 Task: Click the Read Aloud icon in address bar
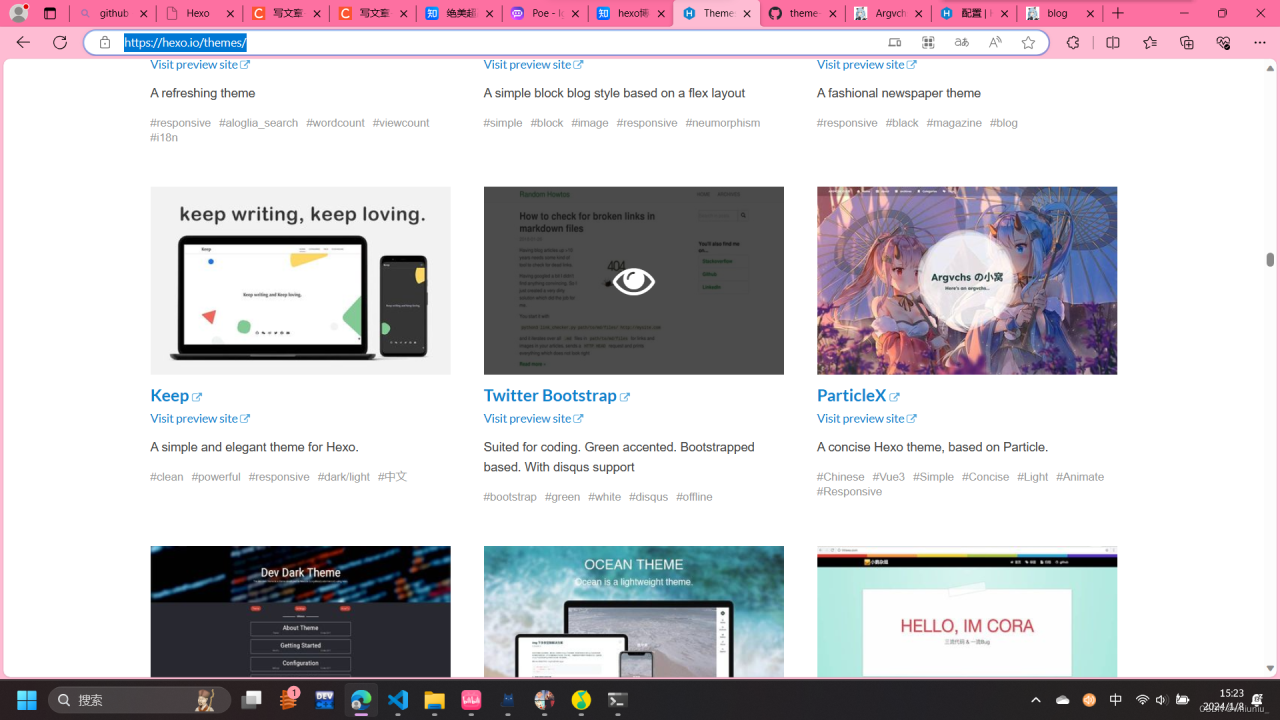point(995,42)
